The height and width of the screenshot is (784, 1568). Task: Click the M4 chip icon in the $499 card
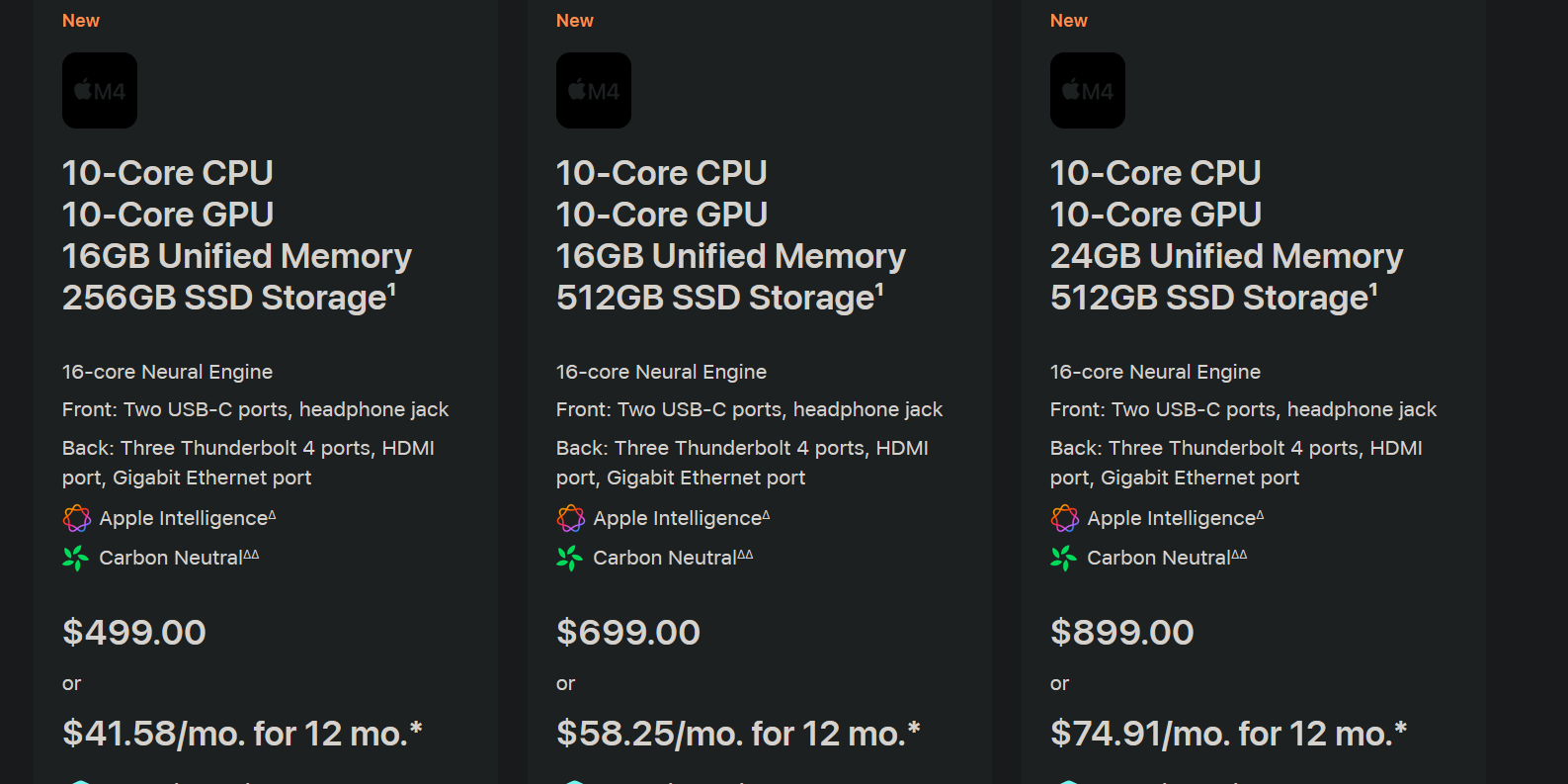[100, 90]
